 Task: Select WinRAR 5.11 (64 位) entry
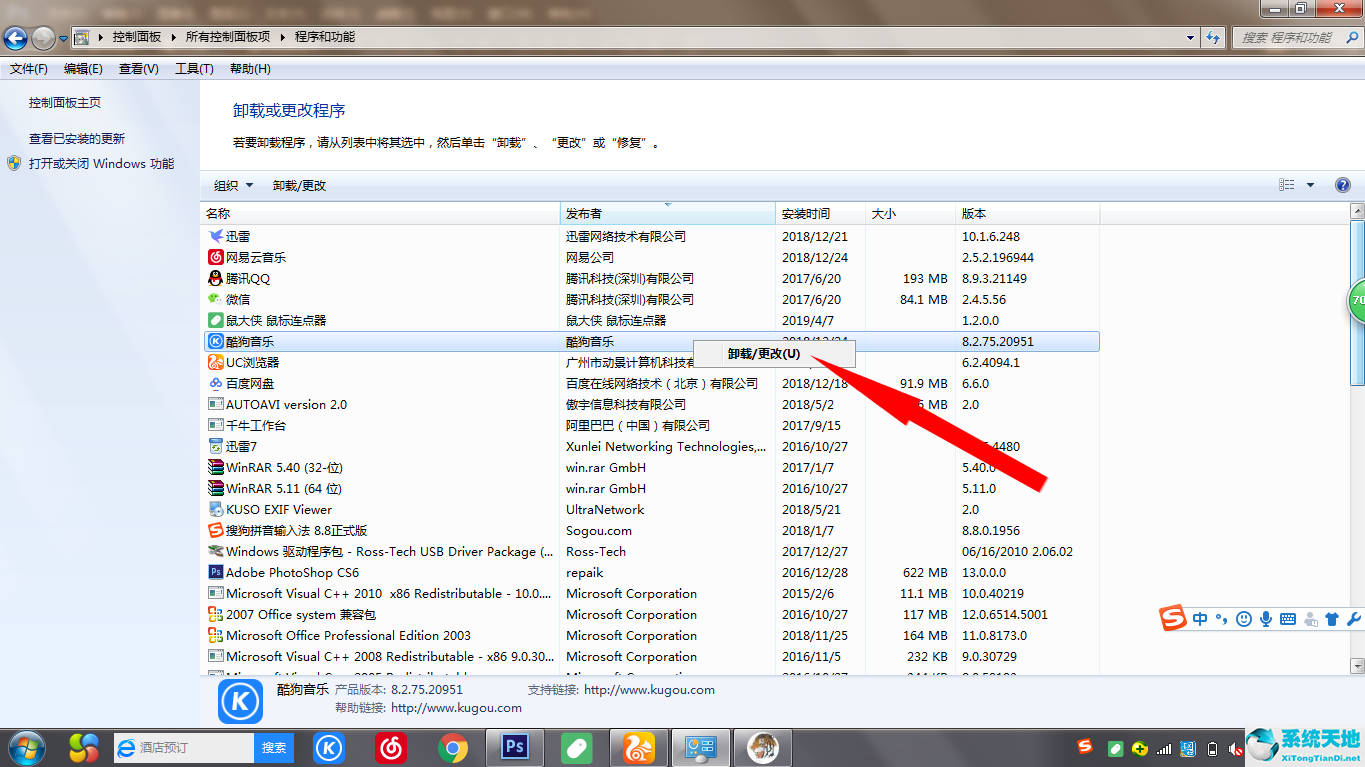652,488
